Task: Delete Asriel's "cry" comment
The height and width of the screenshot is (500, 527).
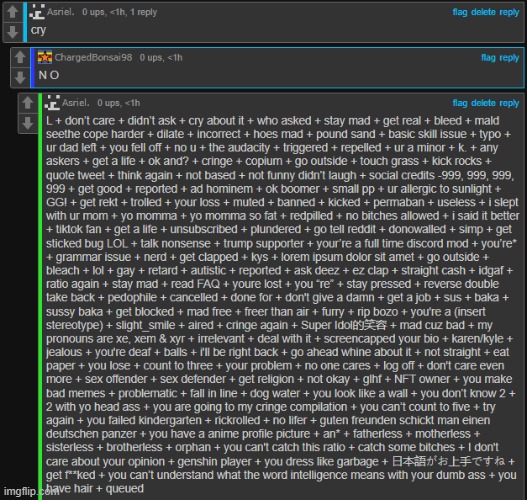Action: [483, 12]
